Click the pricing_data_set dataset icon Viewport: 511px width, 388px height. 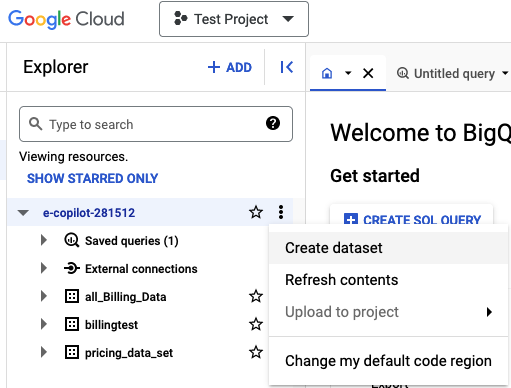pyautogui.click(x=72, y=352)
